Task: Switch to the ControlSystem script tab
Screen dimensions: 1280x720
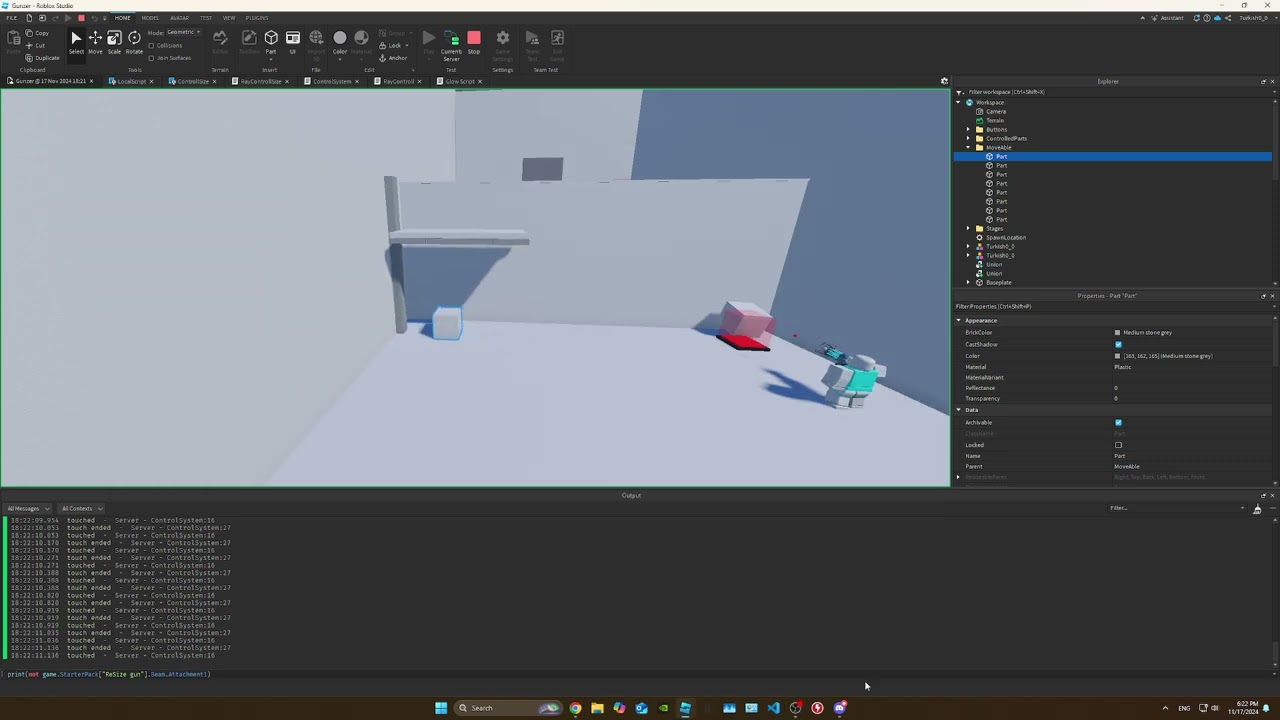Action: tap(332, 82)
